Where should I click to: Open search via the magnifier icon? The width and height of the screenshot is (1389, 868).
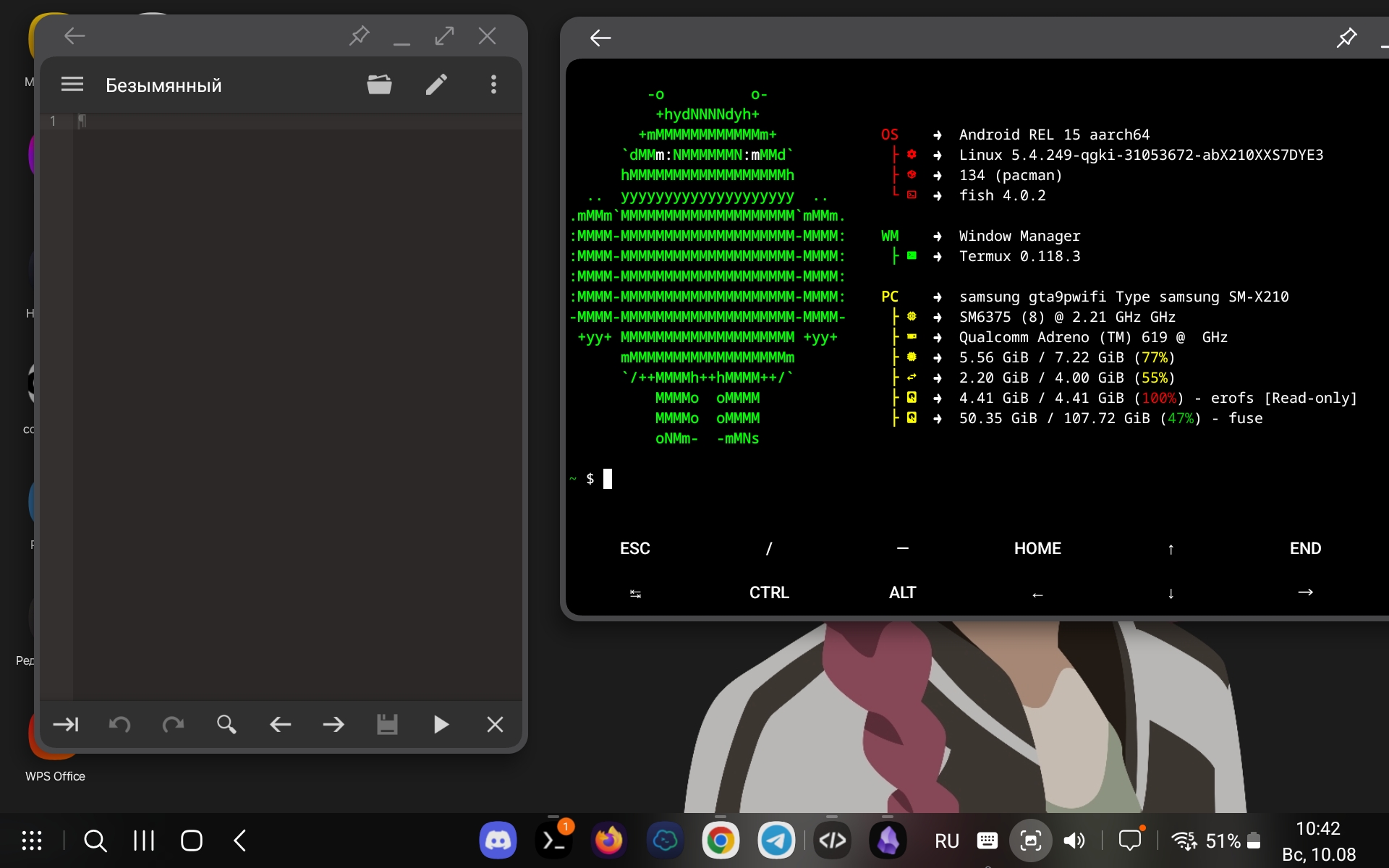click(x=226, y=725)
